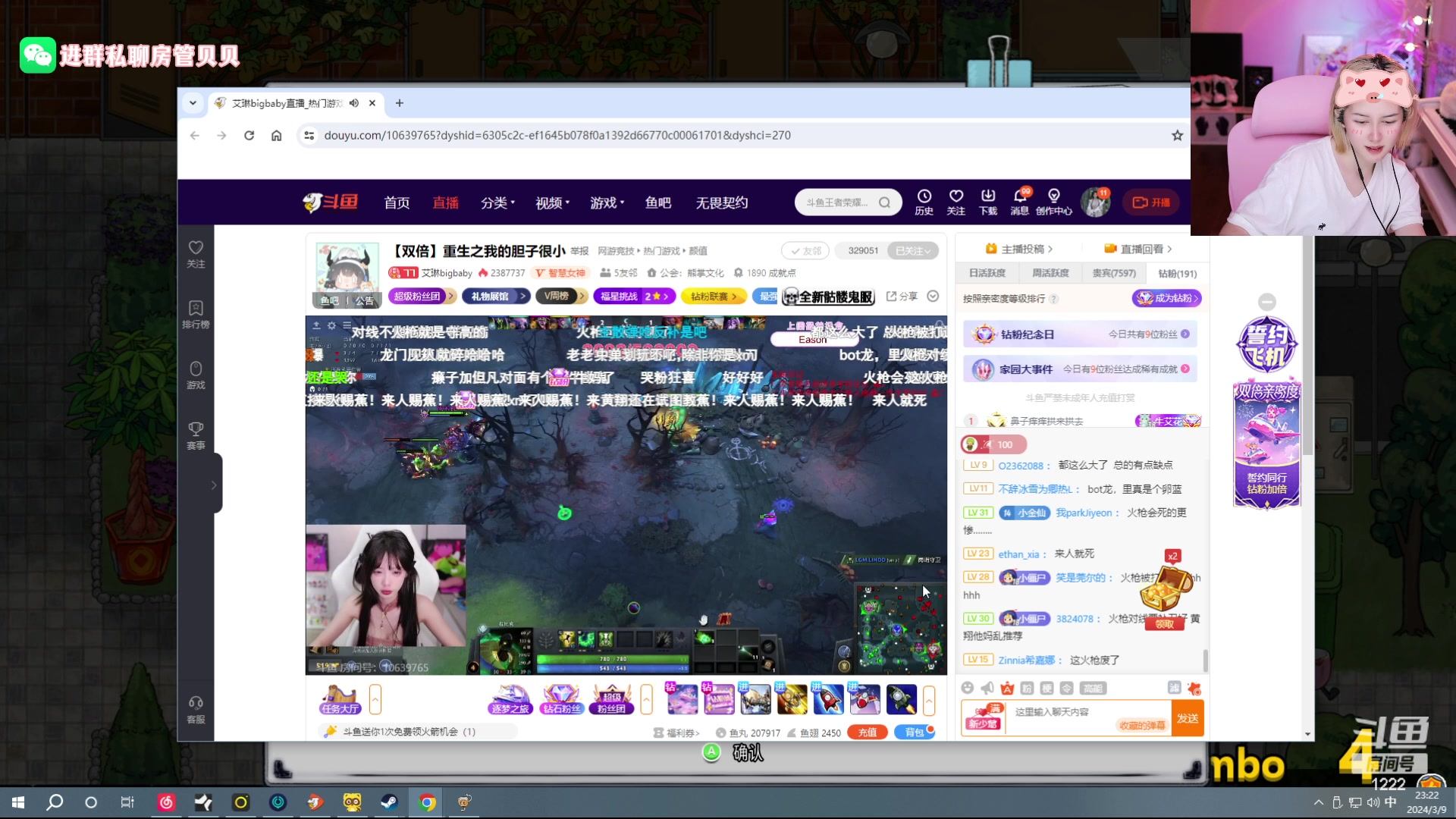Reload the page with browser refresh icon
The height and width of the screenshot is (819, 1456).
coord(249,135)
